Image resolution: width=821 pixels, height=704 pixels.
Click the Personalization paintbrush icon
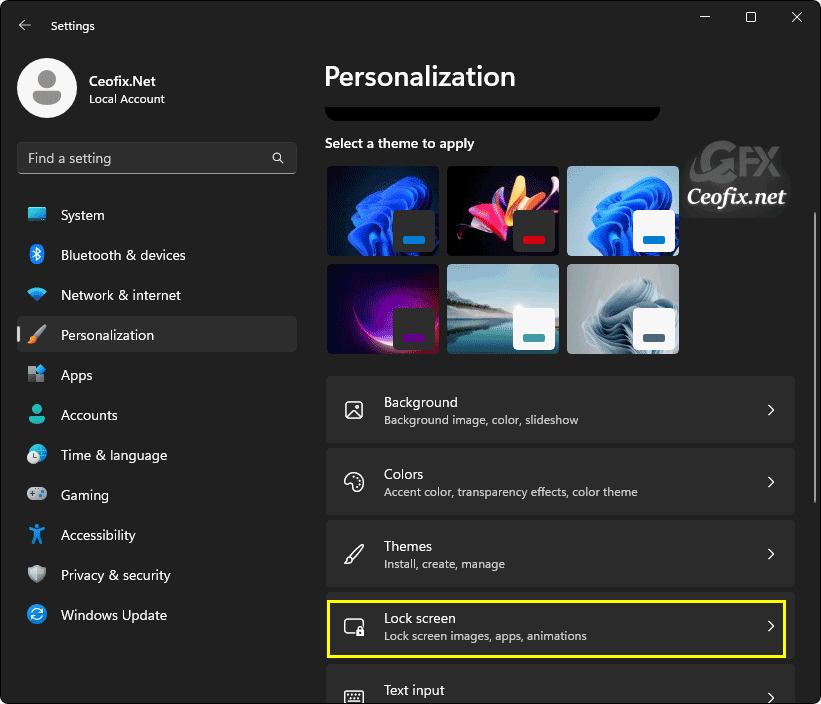38,335
